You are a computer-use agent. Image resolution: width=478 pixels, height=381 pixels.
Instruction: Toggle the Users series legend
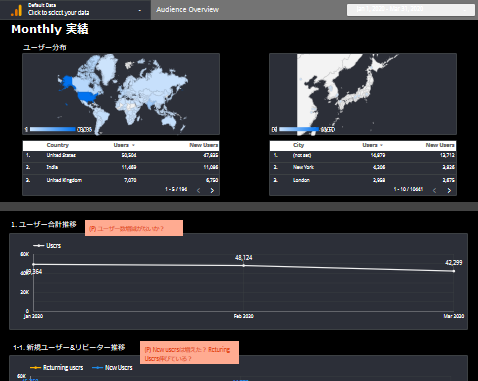47,246
